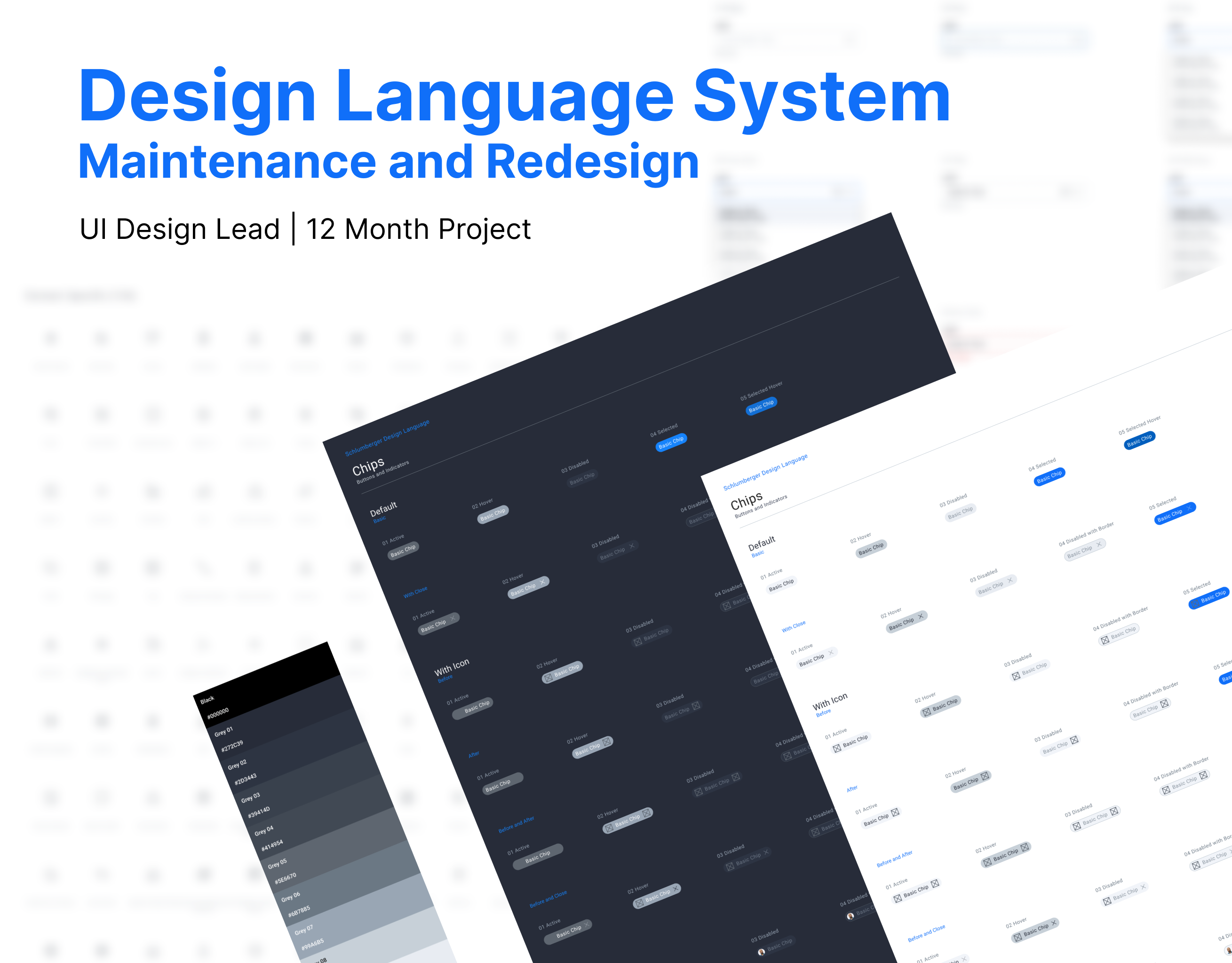Click light panel 05 Selected Hover chip
The height and width of the screenshot is (963, 1232).
click(1139, 440)
